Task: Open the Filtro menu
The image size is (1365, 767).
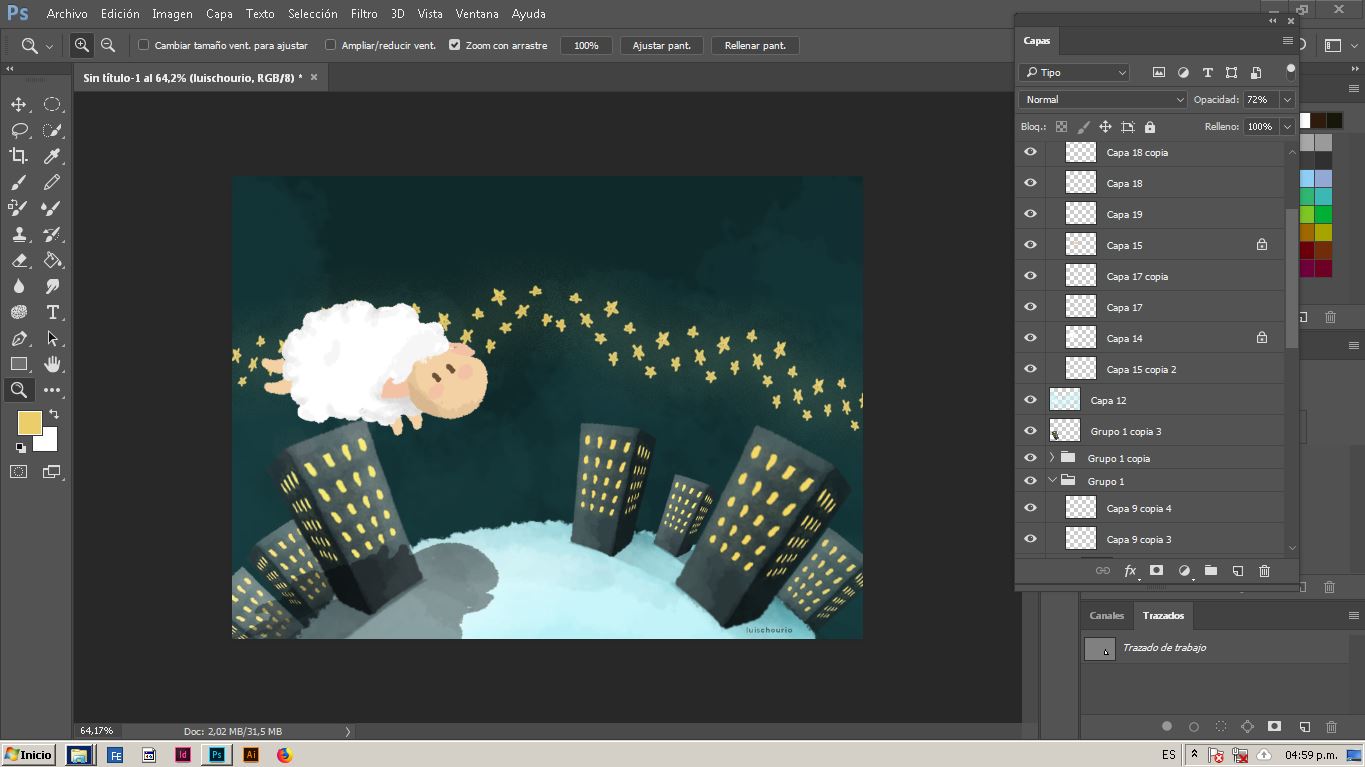Action: 364,14
